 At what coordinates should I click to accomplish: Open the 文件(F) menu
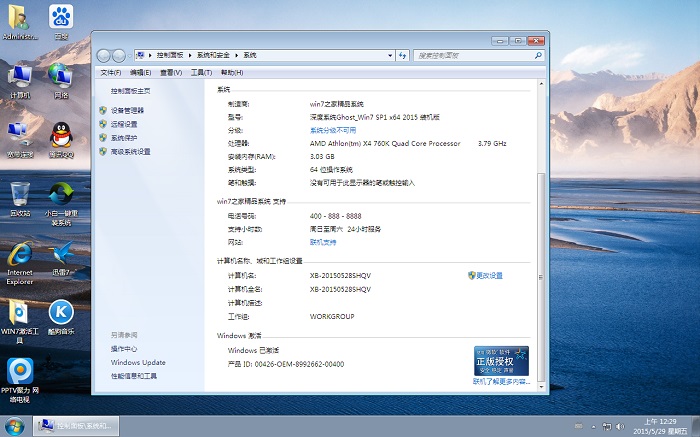(111, 72)
